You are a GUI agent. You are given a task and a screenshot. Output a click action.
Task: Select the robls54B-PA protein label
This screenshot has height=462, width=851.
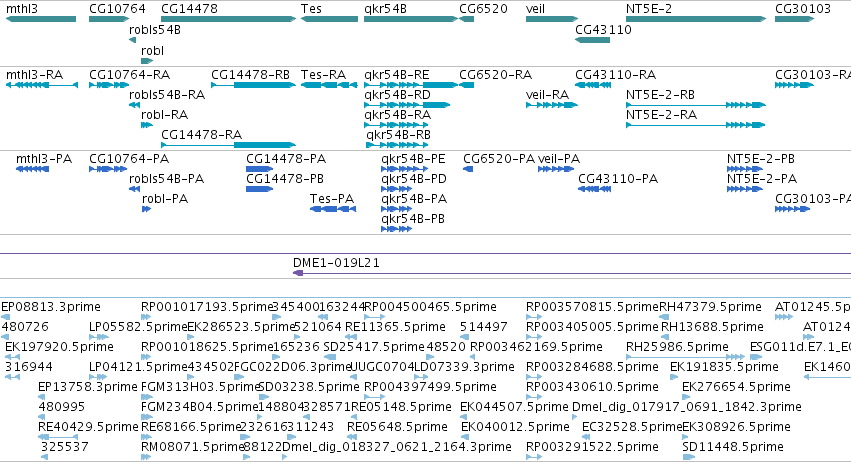(x=167, y=179)
